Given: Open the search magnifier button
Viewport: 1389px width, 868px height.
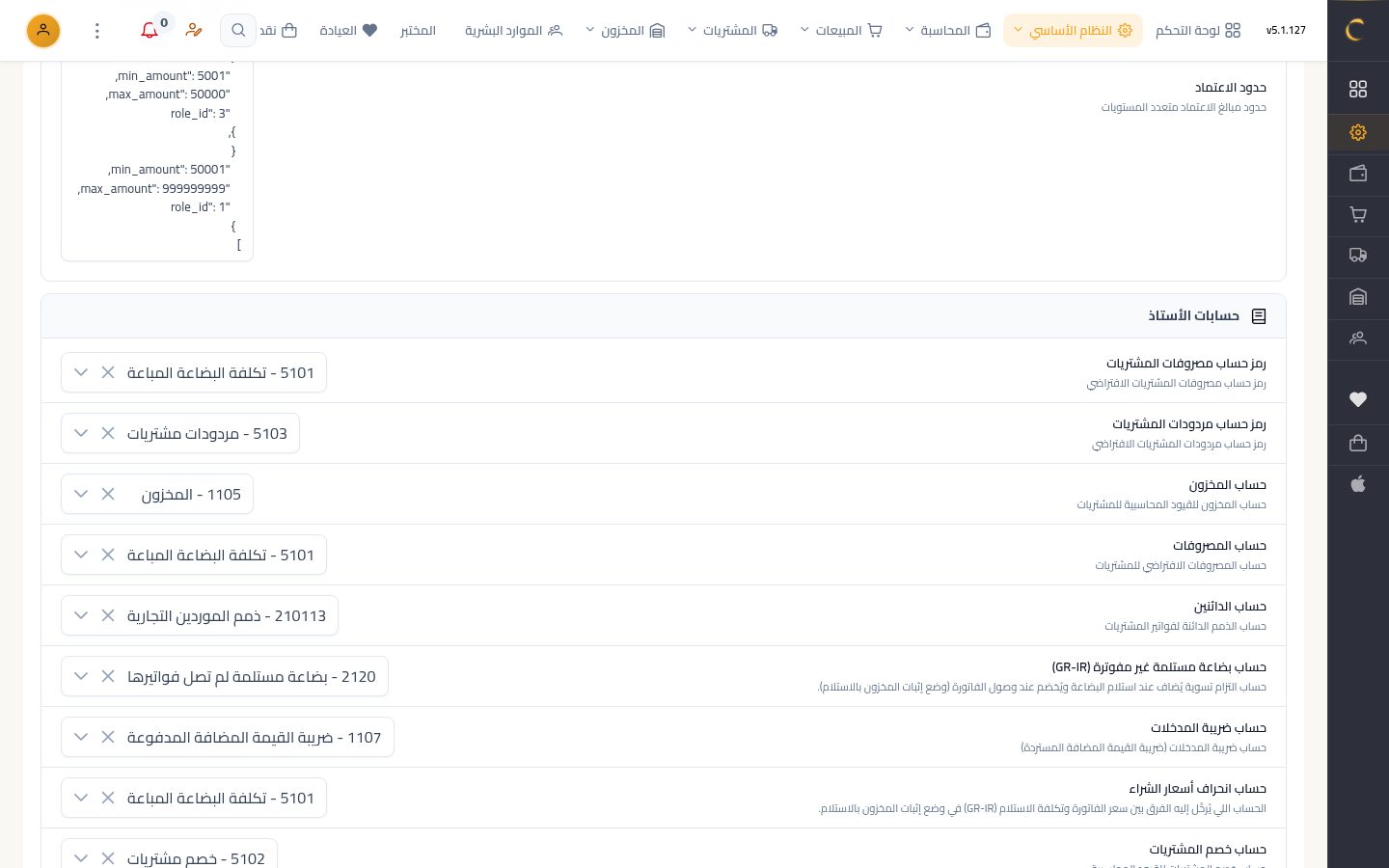Looking at the screenshot, I should 238,31.
